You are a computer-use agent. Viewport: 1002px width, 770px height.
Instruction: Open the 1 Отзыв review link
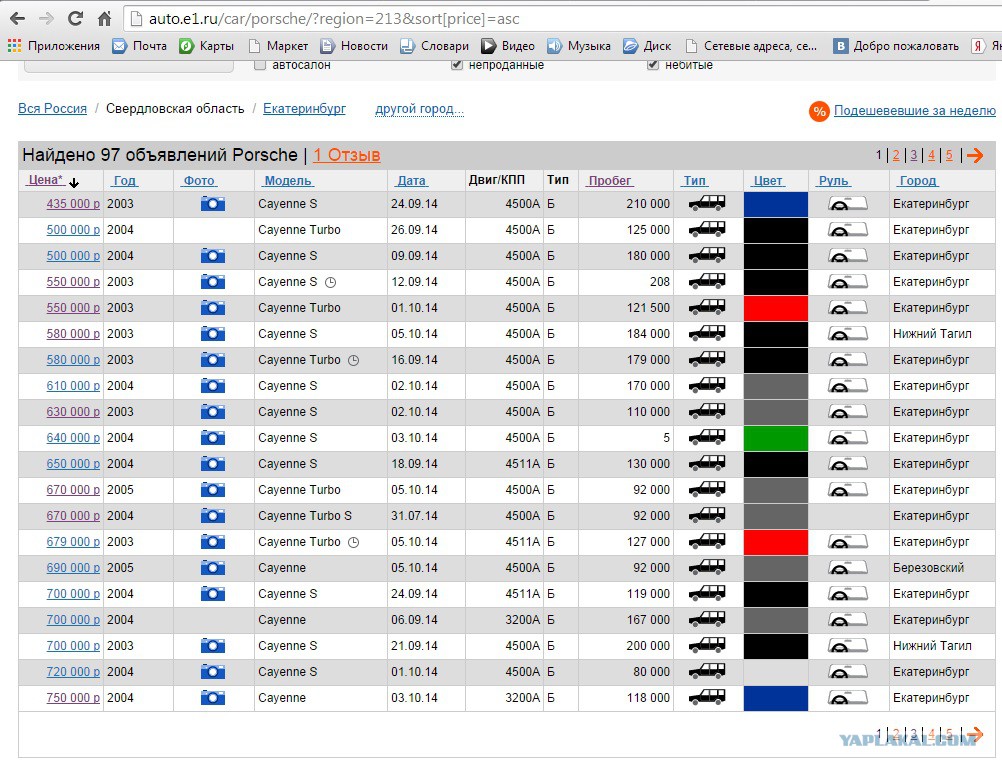pos(346,155)
